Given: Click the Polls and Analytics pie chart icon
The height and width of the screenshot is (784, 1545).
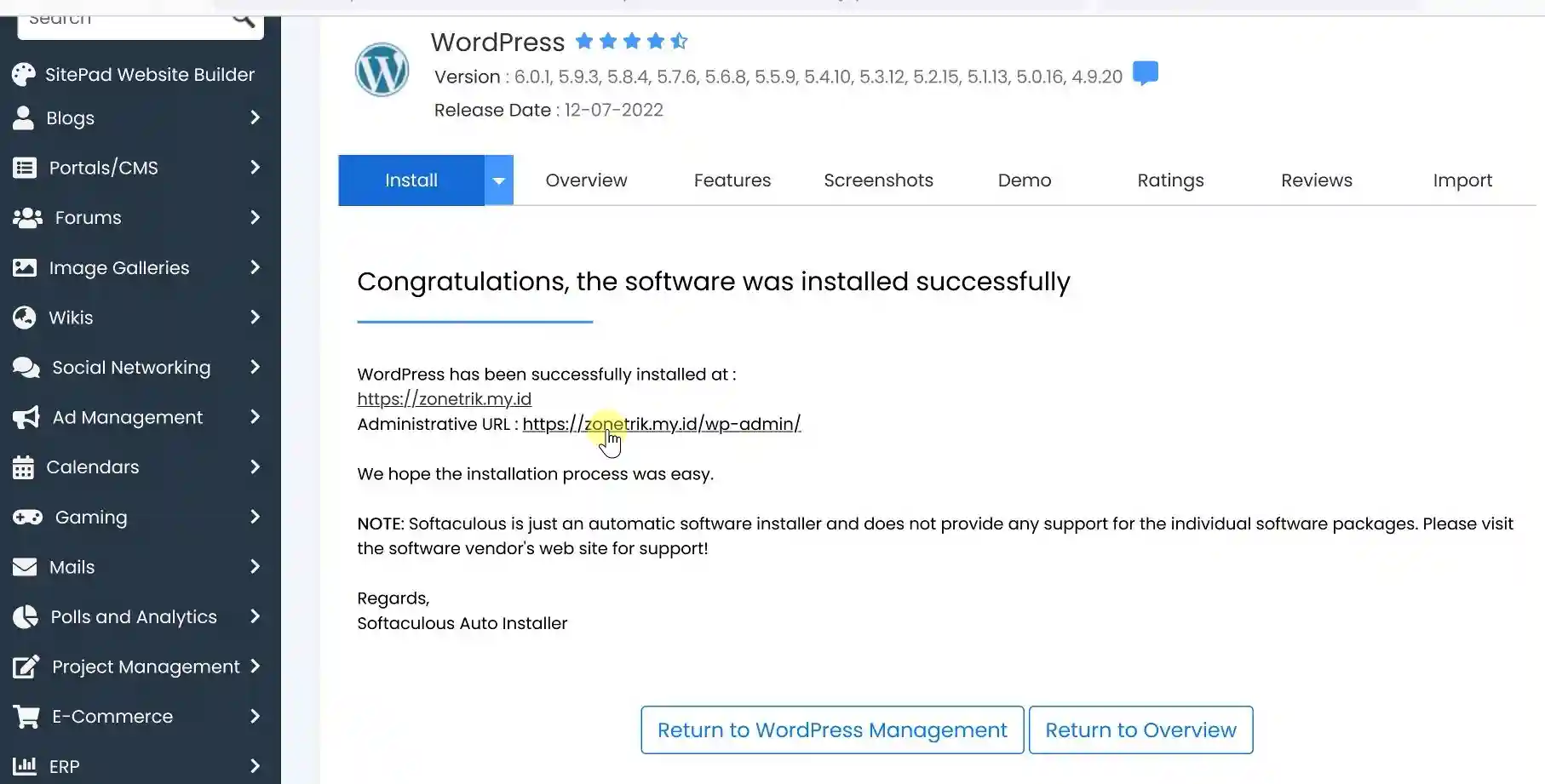Looking at the screenshot, I should tap(26, 616).
